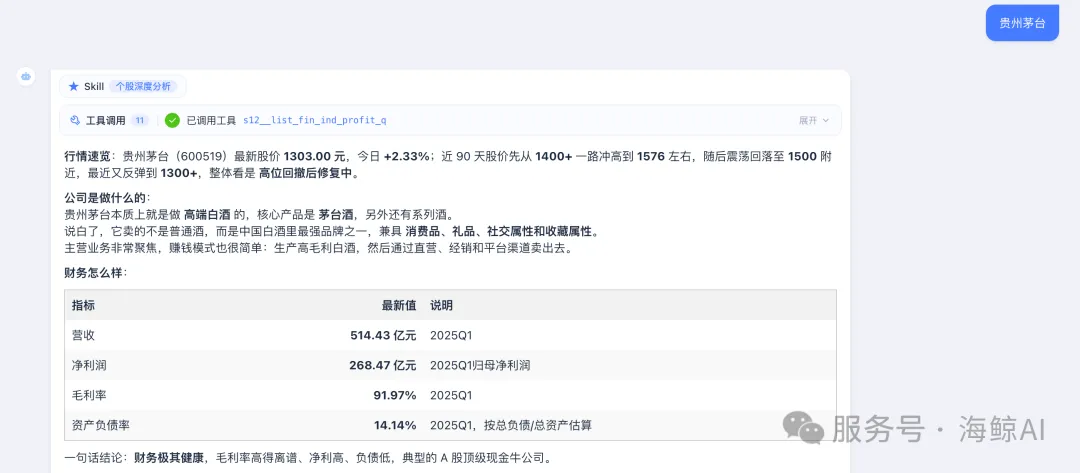The image size is (1080, 473).
Task: Click the 财务极其健康 conclusion text
Action: [x=169, y=458]
